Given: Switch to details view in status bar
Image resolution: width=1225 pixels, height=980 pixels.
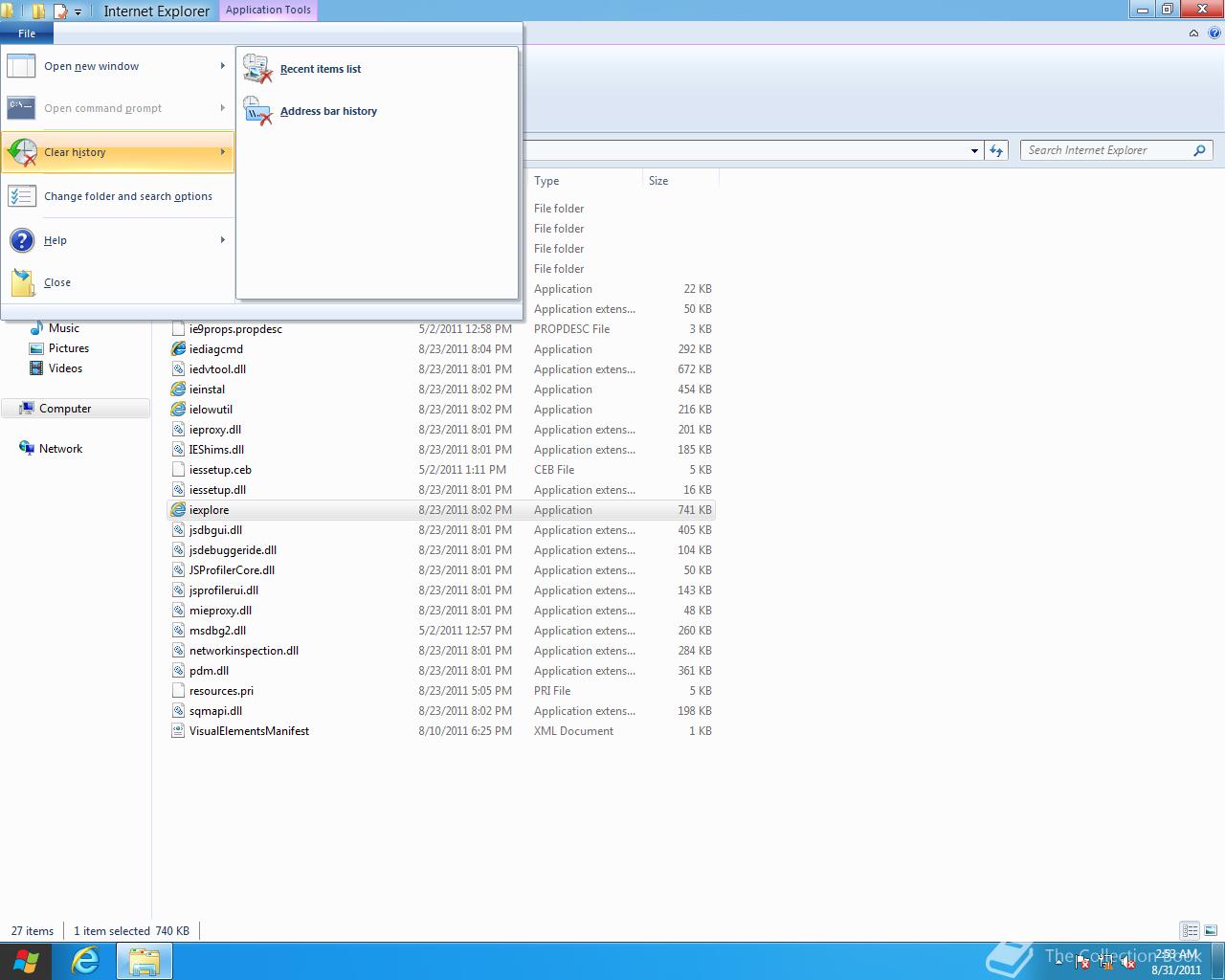Looking at the screenshot, I should 1190,930.
